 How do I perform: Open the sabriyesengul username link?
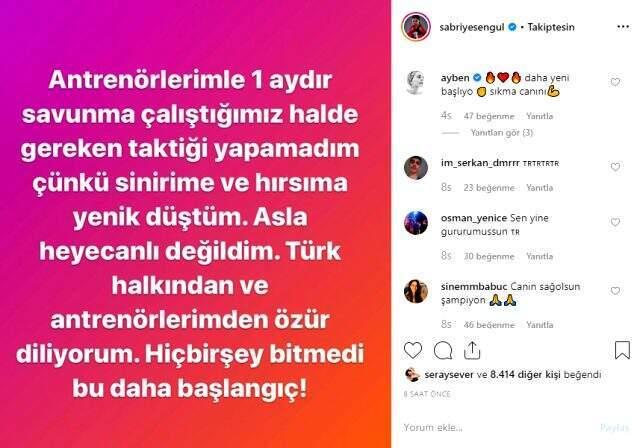click(x=472, y=27)
